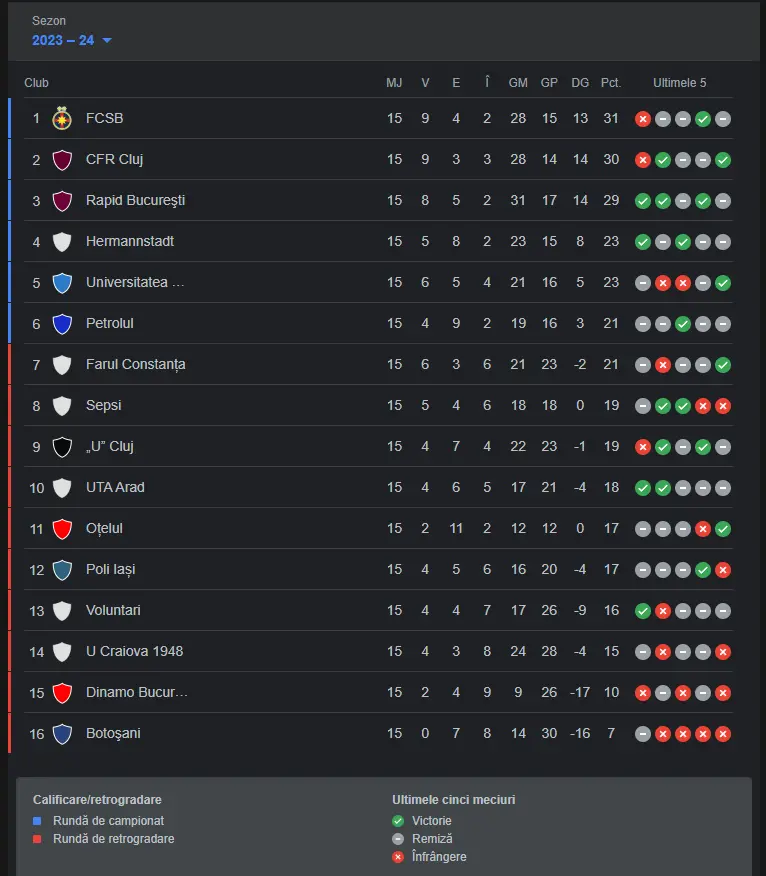This screenshot has height=876, width=766.
Task: Click the Botoșani shield icon
Action: click(x=62, y=734)
